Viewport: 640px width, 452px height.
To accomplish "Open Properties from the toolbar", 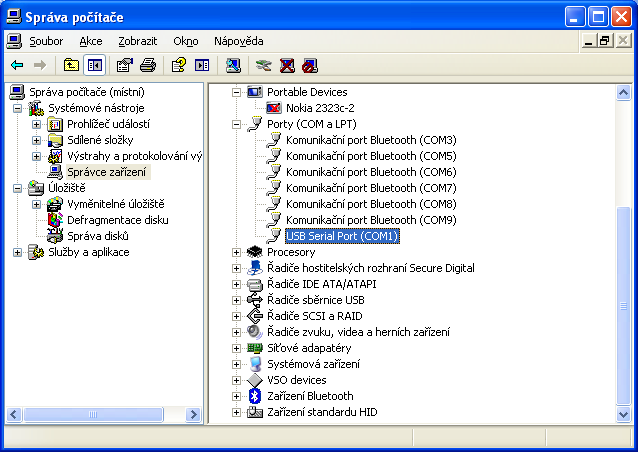I will tap(124, 65).
